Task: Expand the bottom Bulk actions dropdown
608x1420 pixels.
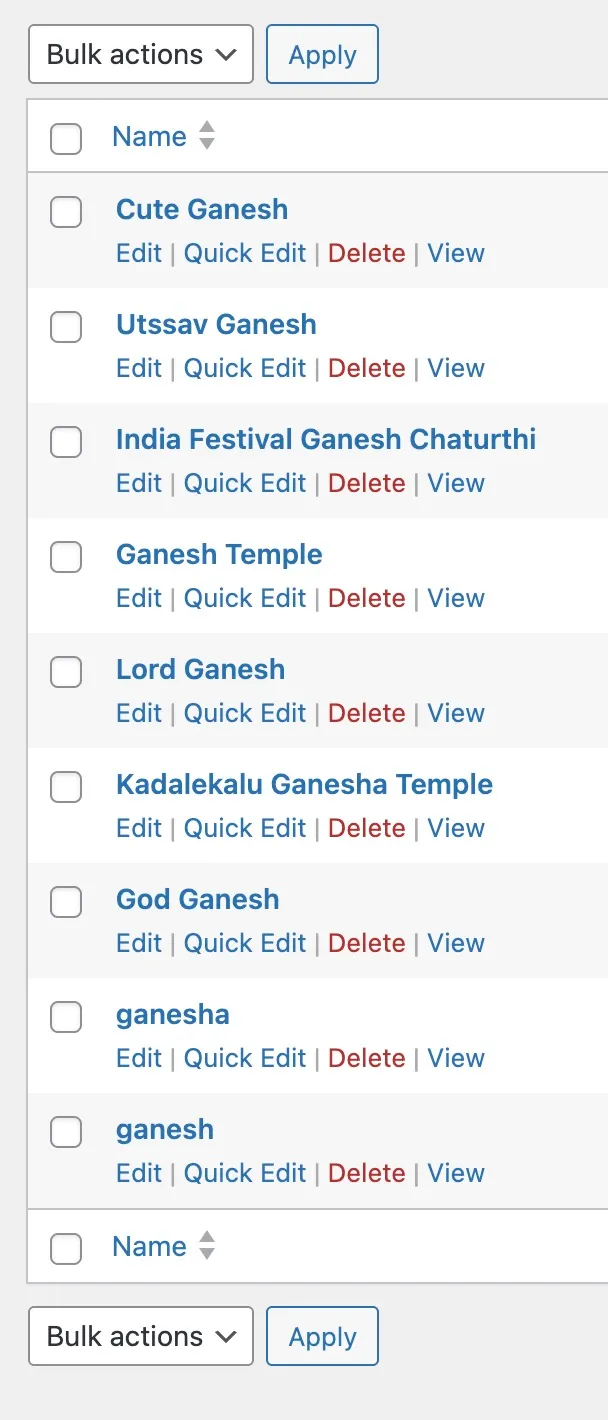Action: 141,1336
